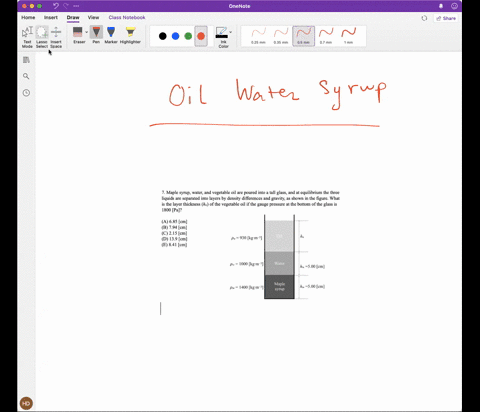Screen dimensions: 480x412
Task: Click the problem 7 question text
Action: coord(251,201)
